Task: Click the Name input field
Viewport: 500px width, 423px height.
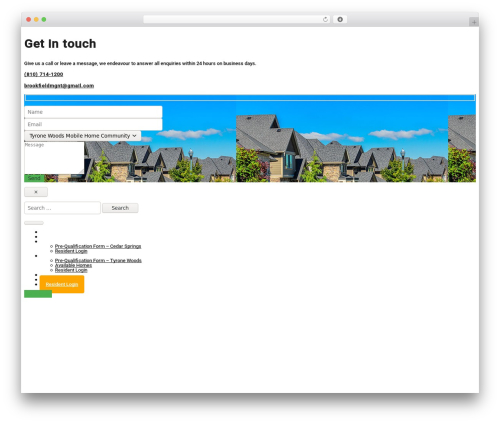Action: 93,112
